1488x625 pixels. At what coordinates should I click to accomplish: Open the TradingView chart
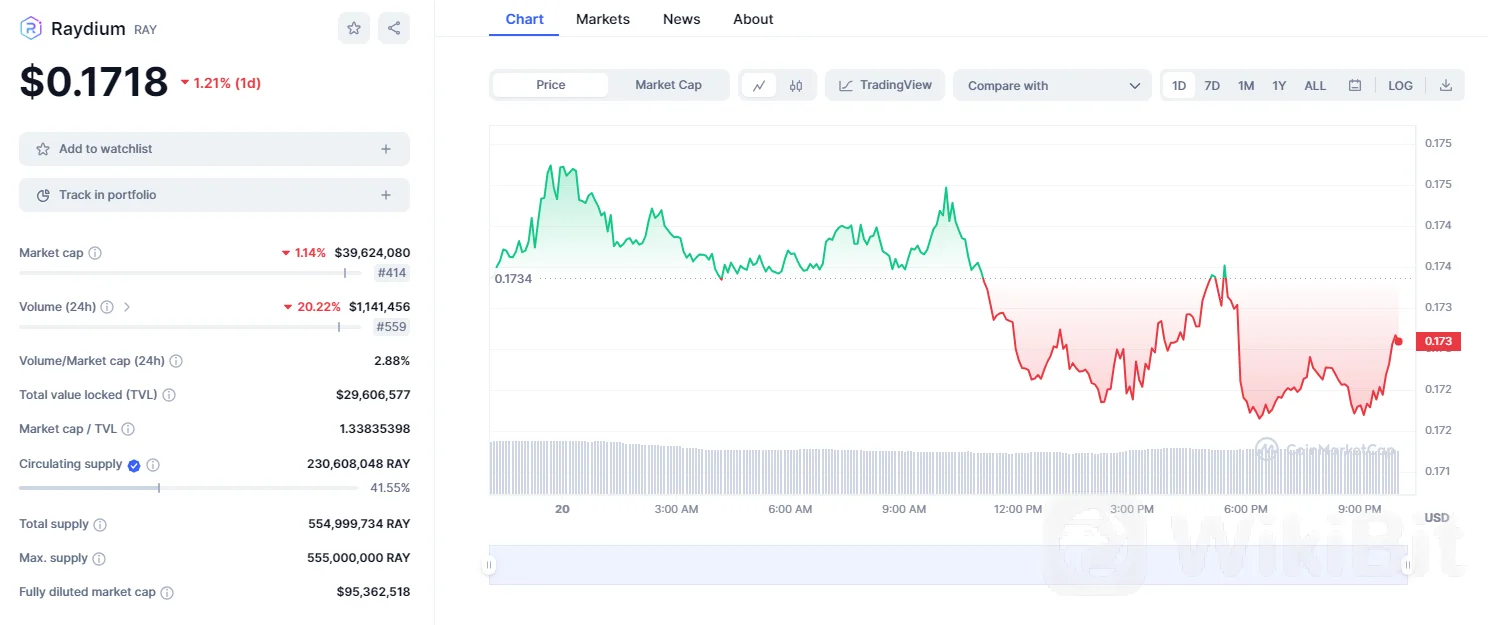coord(885,85)
